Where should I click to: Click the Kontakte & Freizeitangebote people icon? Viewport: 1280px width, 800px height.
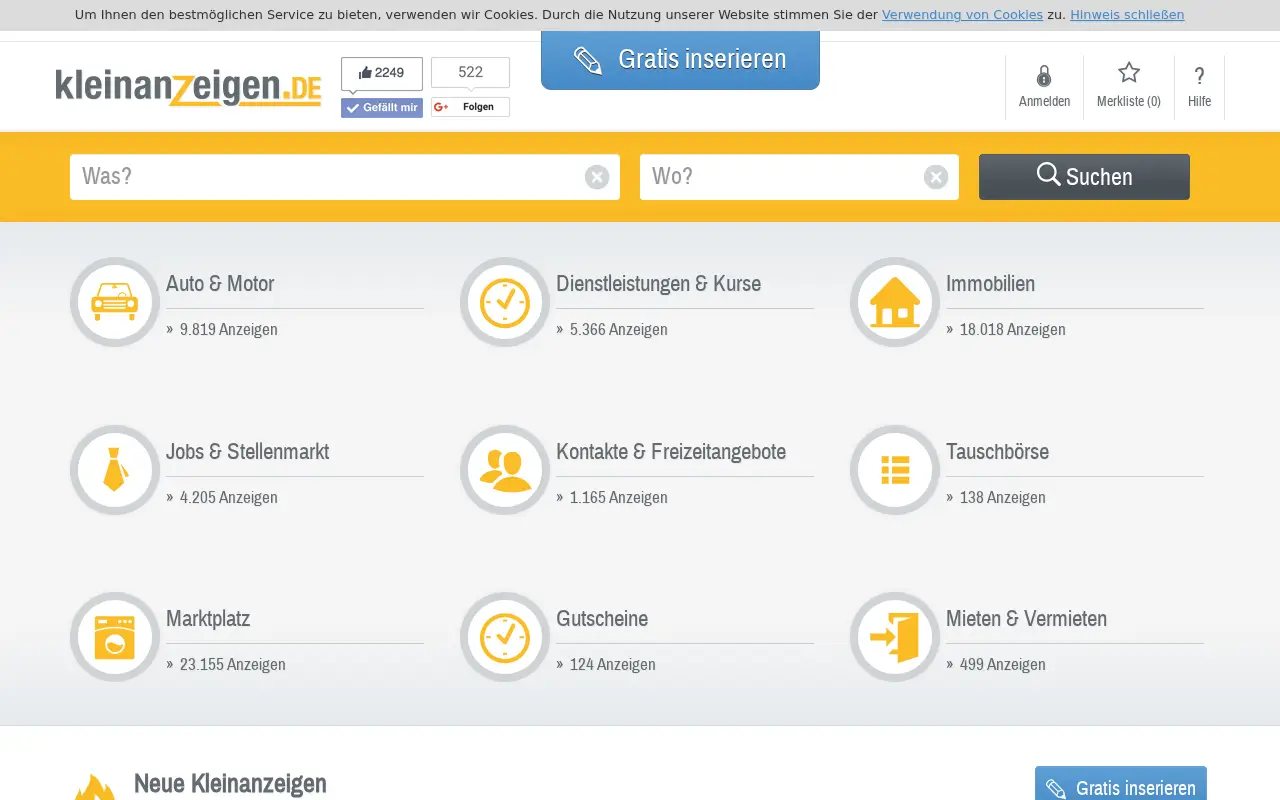pos(505,470)
